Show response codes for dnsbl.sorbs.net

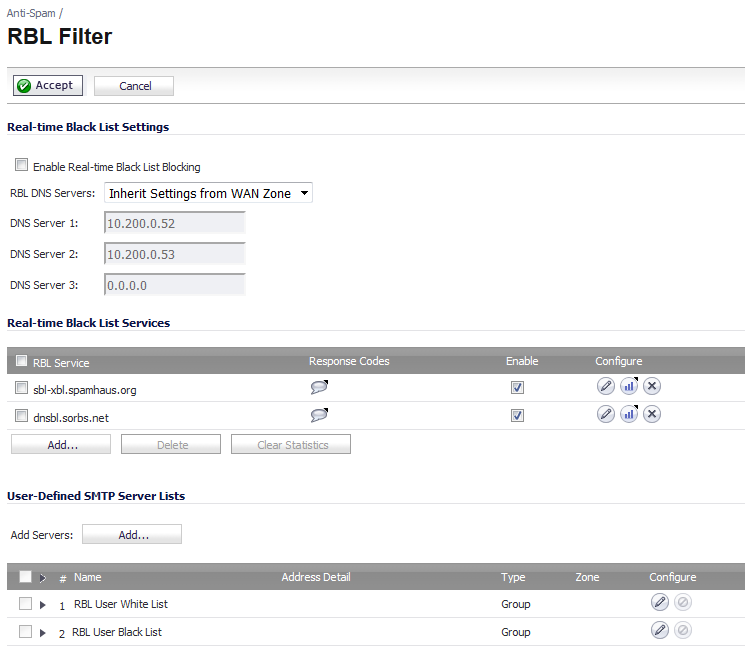319,415
